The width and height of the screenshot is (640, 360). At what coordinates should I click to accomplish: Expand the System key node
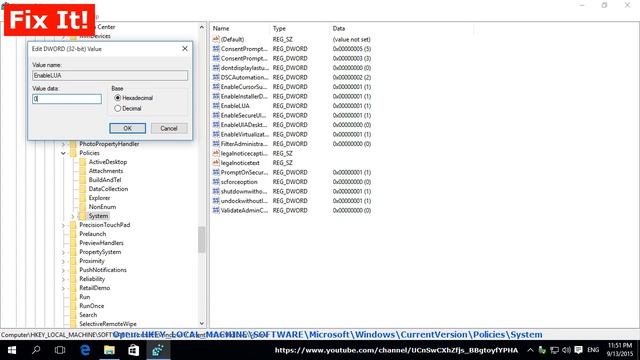tap(73, 216)
